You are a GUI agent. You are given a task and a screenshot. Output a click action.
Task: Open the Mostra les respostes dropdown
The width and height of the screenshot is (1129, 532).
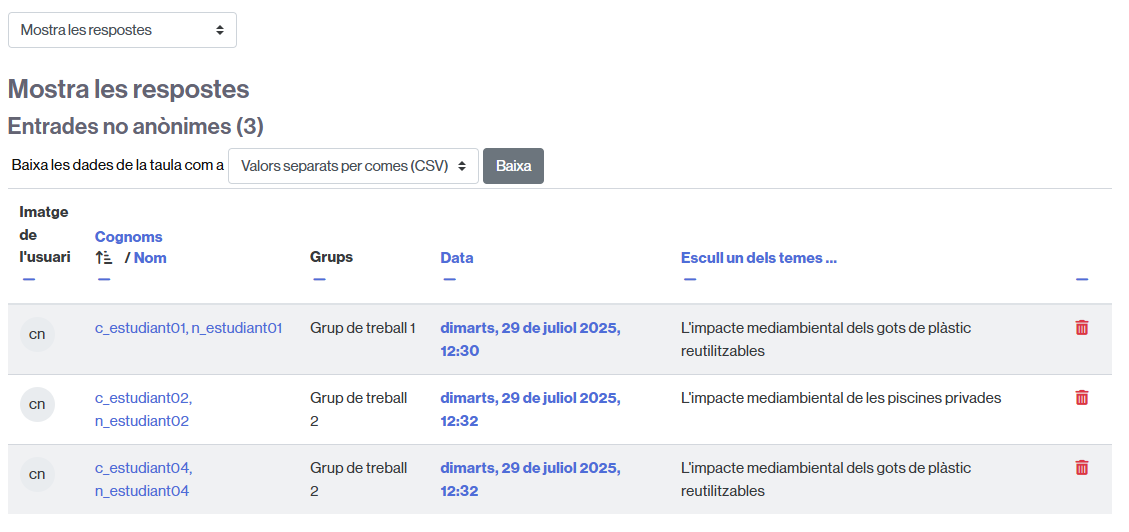122,30
